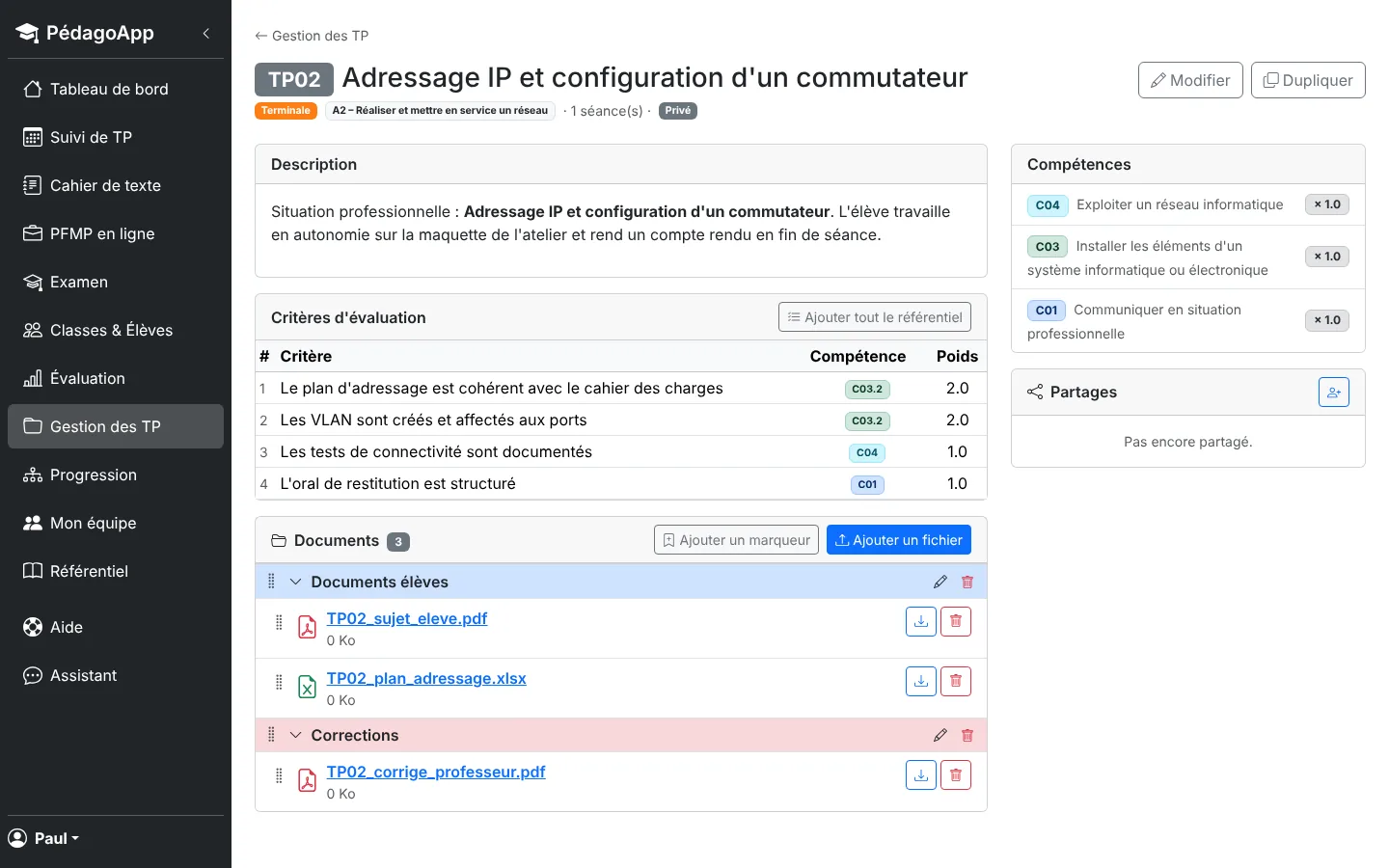The width and height of the screenshot is (1389, 868).
Task: Delete TP02_corrige_professeur.pdf file
Action: (956, 774)
